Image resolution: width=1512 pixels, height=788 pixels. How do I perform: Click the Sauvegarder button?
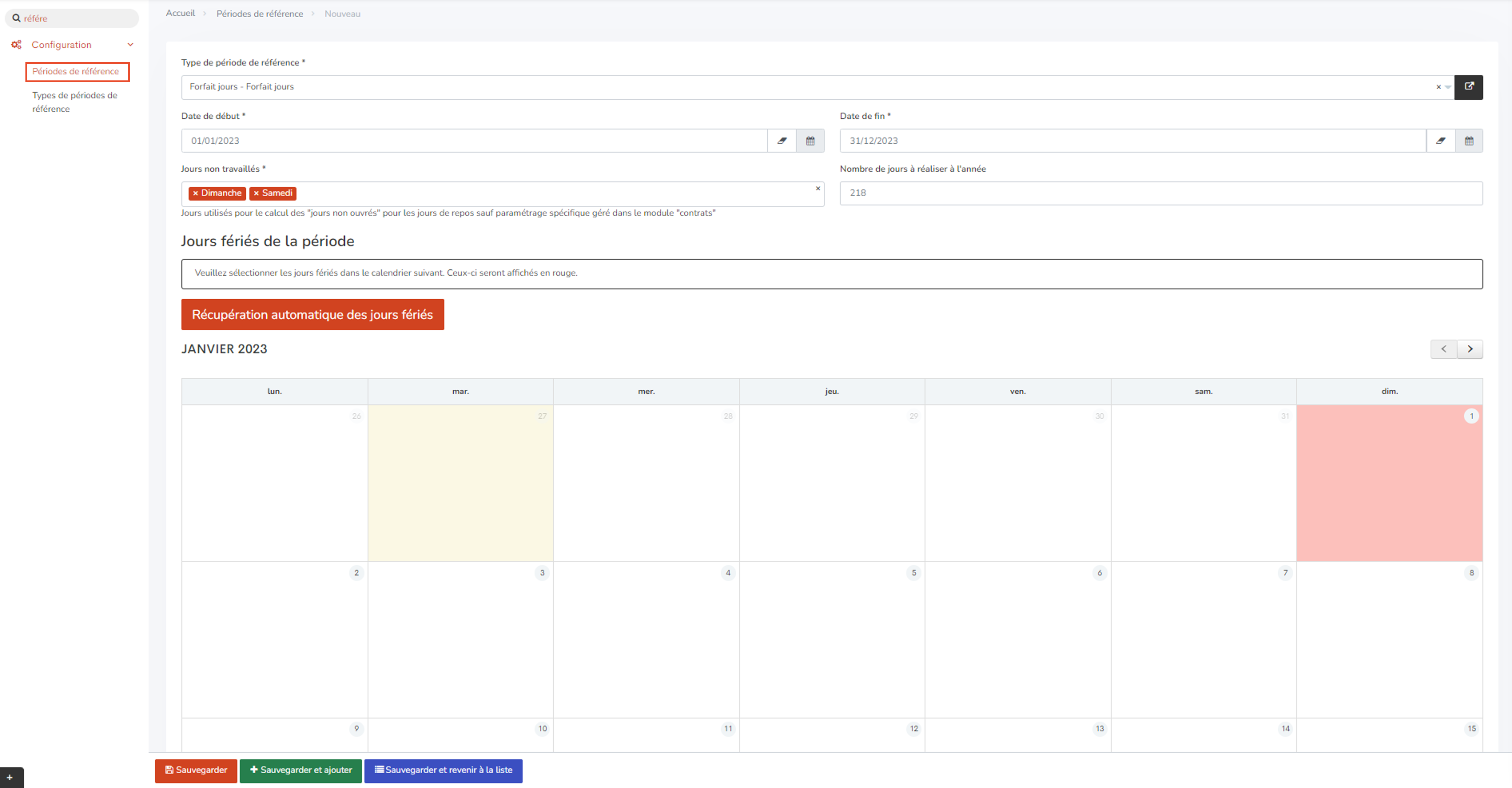(196, 770)
